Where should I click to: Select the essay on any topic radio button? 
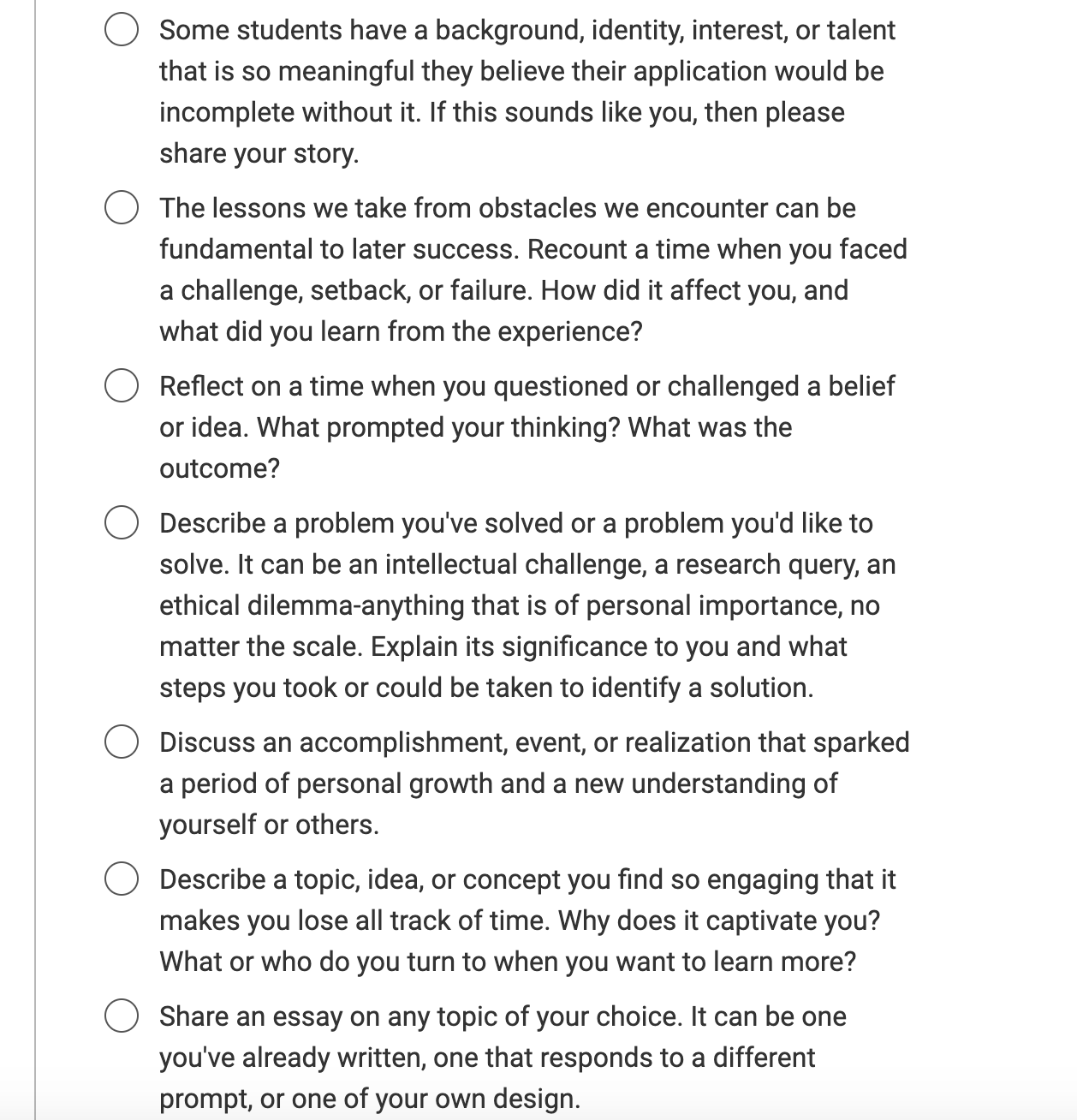122,1016
